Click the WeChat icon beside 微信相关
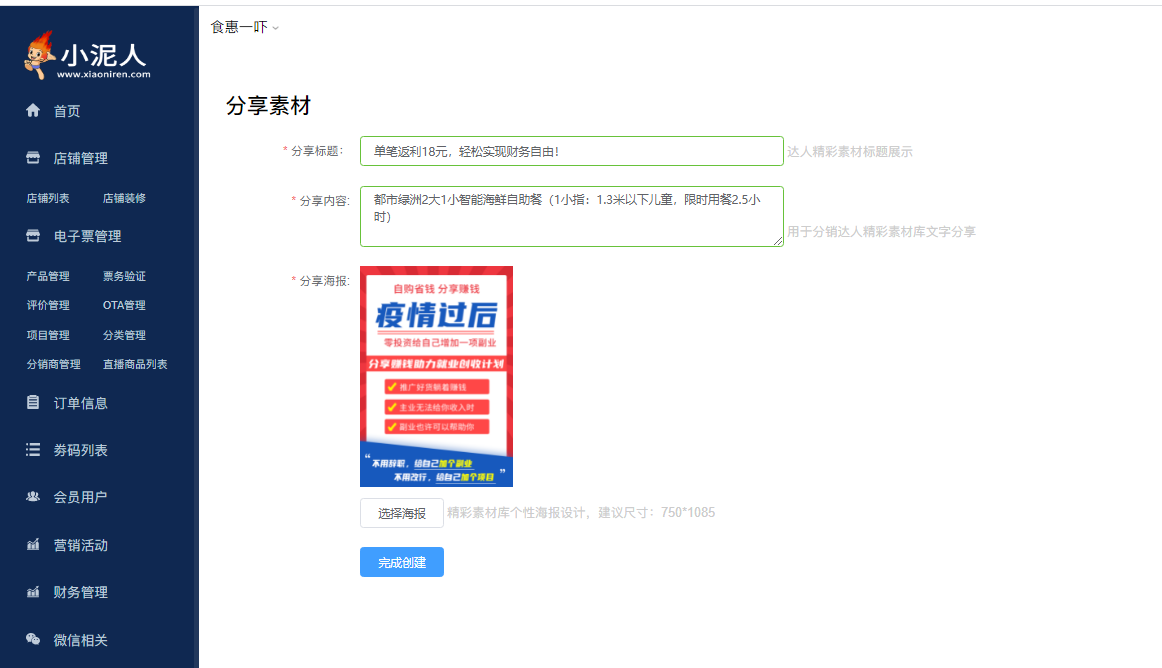The image size is (1162, 668). click(33, 640)
